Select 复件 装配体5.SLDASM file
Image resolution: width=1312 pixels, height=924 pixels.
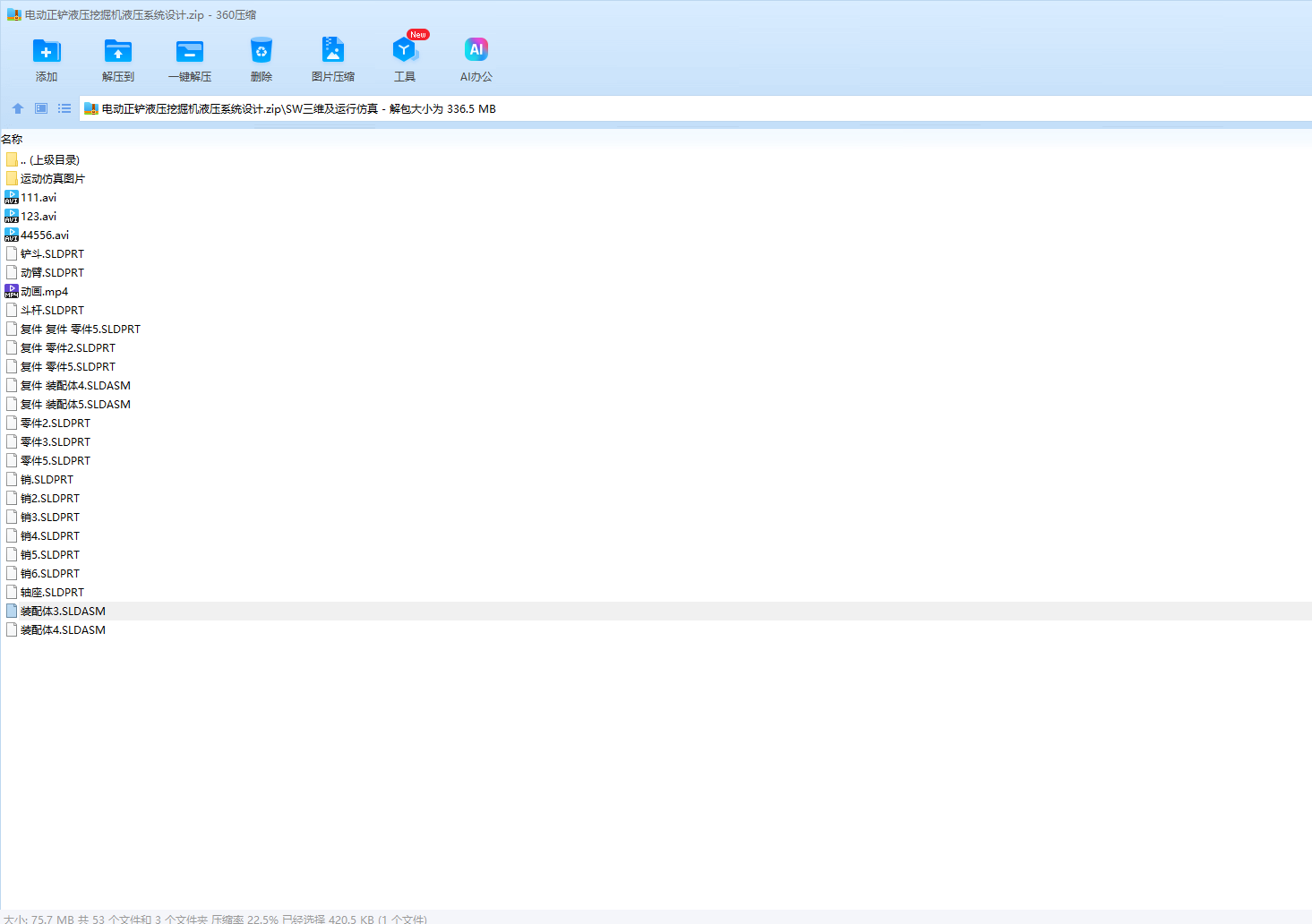656,404
